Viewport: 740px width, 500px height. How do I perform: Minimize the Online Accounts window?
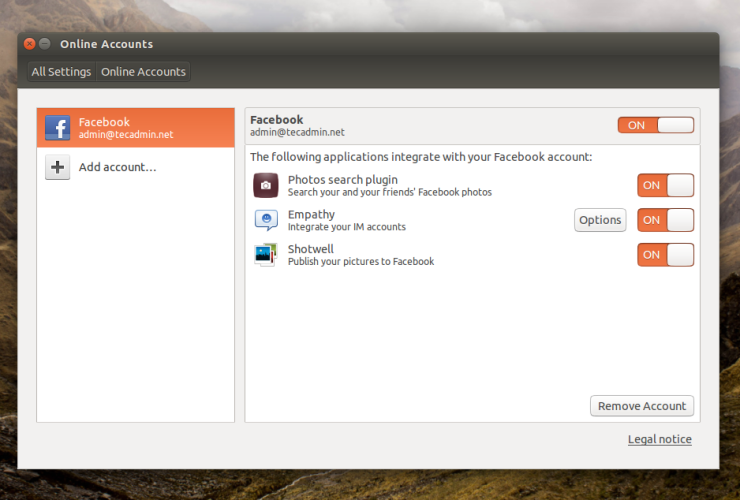point(45,44)
